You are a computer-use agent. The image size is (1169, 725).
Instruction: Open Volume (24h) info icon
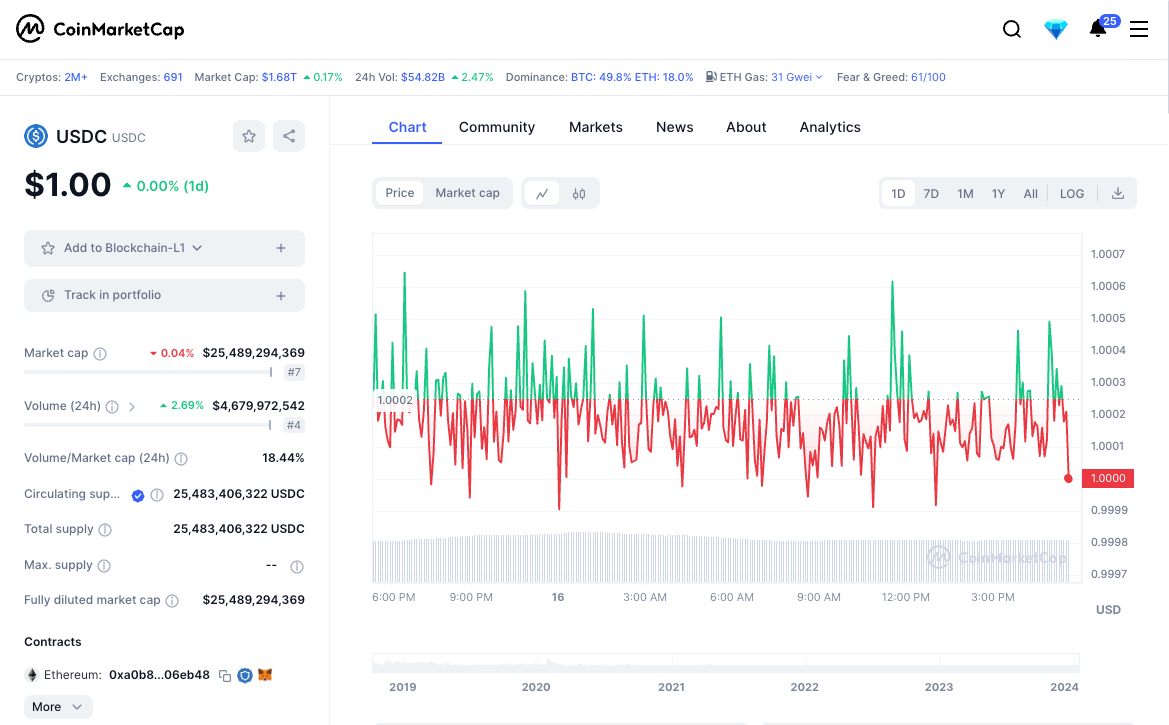click(x=112, y=407)
